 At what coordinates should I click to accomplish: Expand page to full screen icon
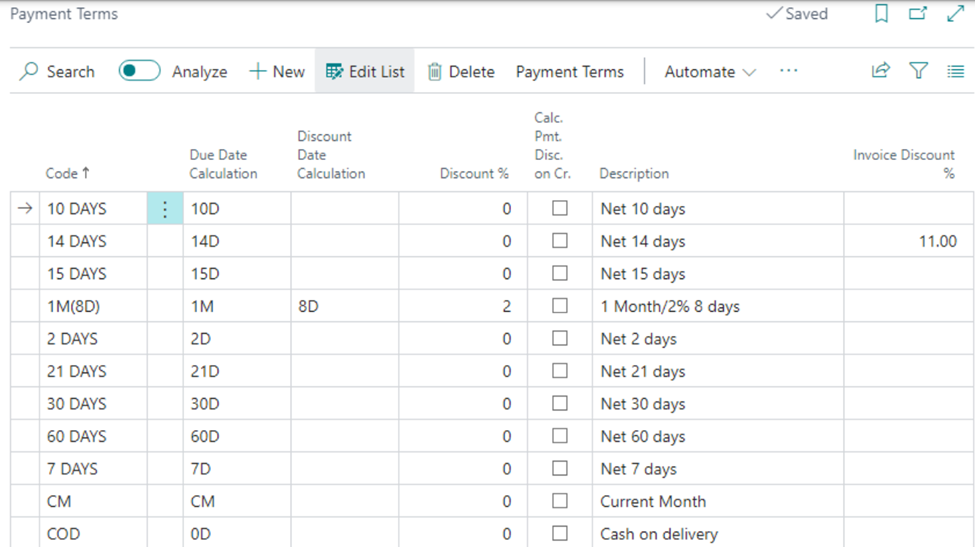coord(955,14)
